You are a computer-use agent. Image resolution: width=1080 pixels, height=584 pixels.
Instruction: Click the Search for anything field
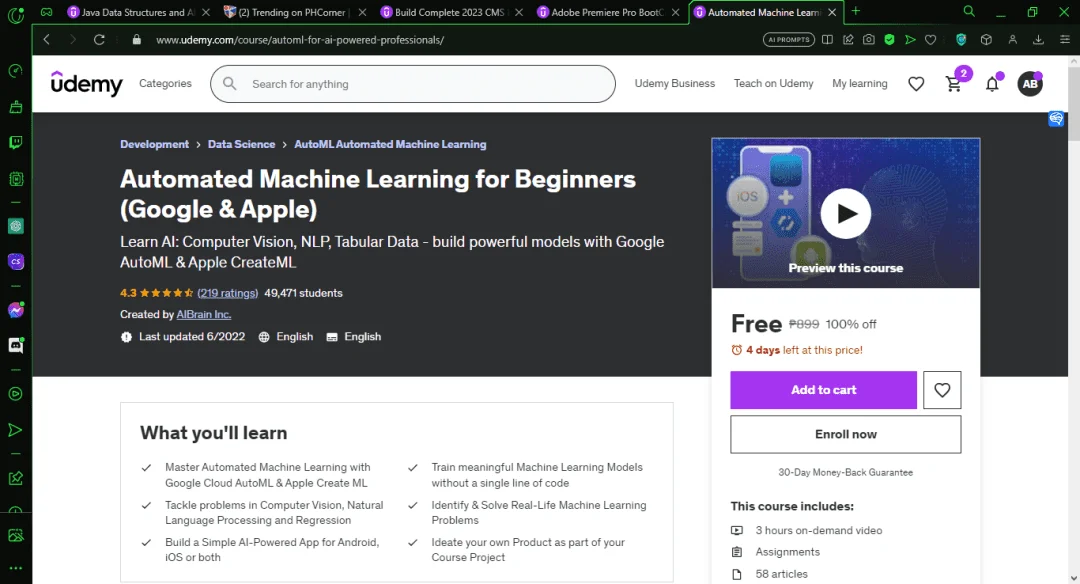[x=413, y=84]
